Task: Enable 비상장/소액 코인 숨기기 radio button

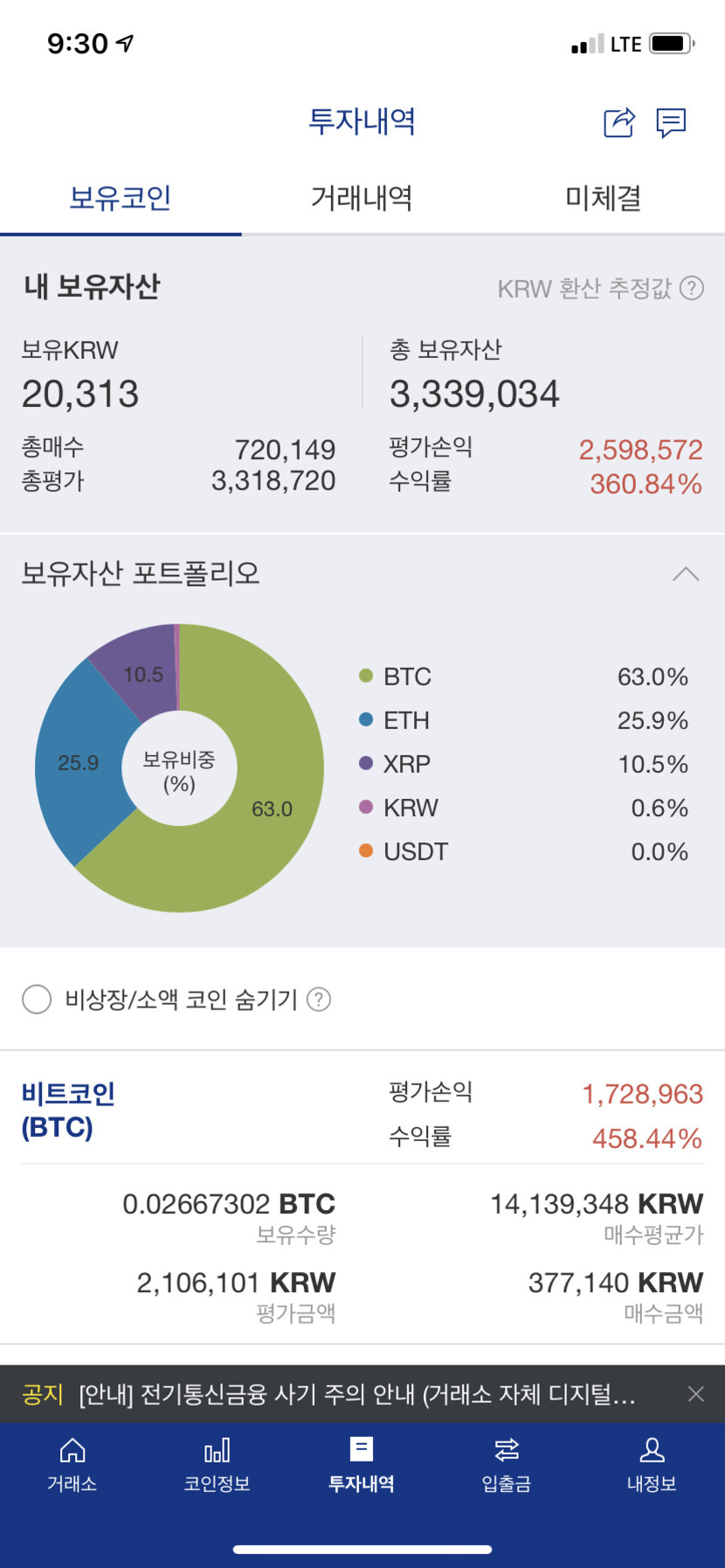Action: [37, 999]
